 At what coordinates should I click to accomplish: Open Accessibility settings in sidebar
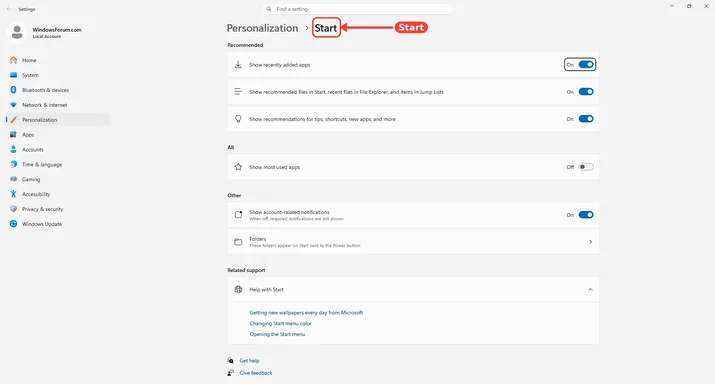pyautogui.click(x=36, y=194)
